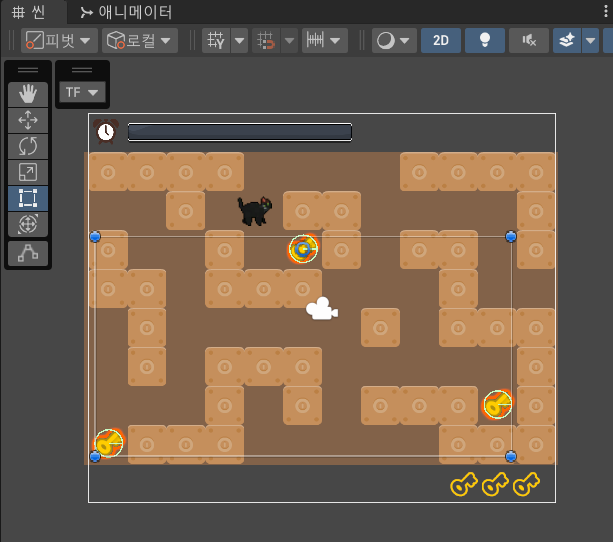Screen dimensions: 613x542
Task: Grab the top-right rect handle
Action: (511, 237)
